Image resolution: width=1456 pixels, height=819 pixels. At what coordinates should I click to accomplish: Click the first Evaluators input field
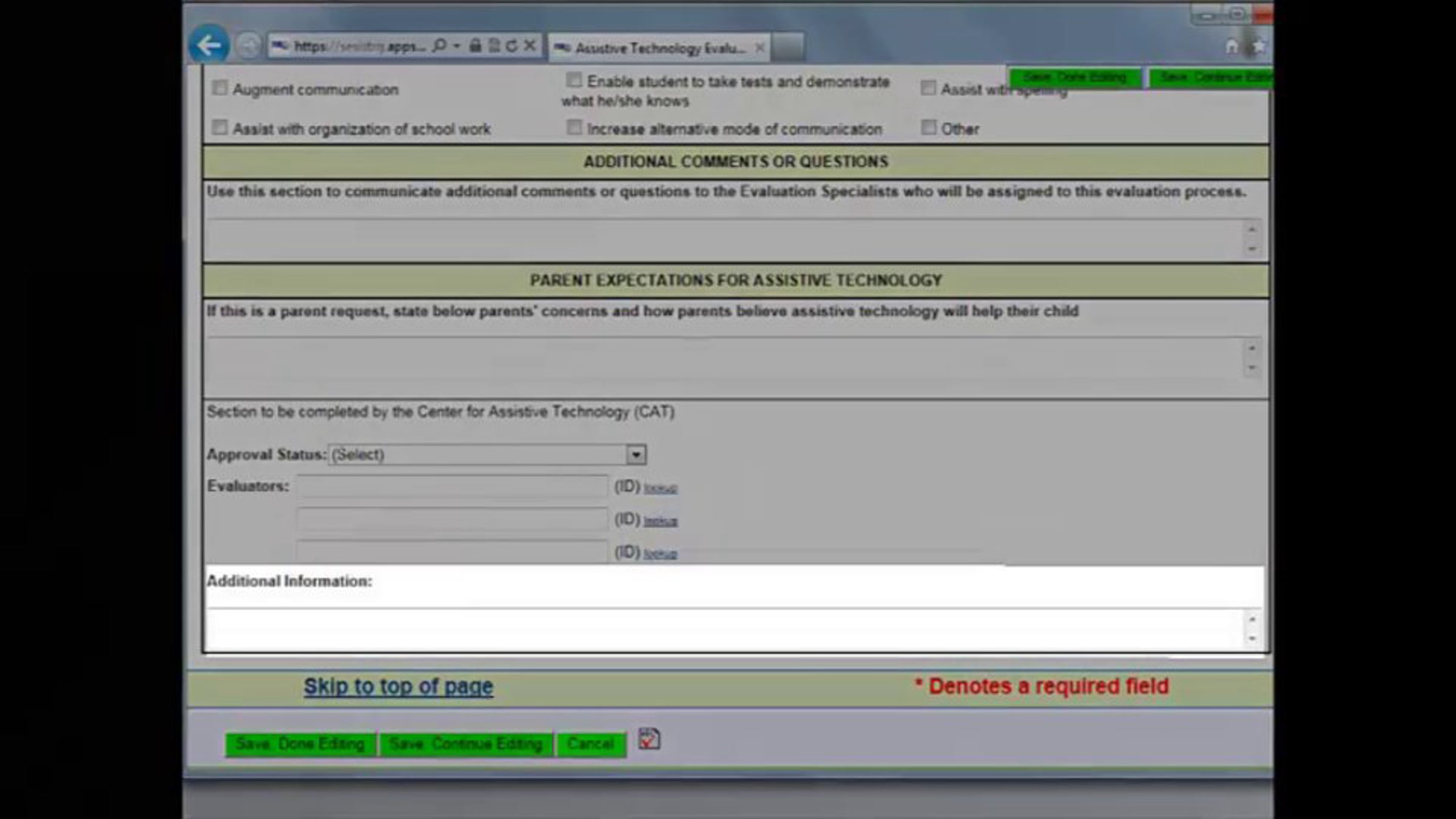(451, 487)
